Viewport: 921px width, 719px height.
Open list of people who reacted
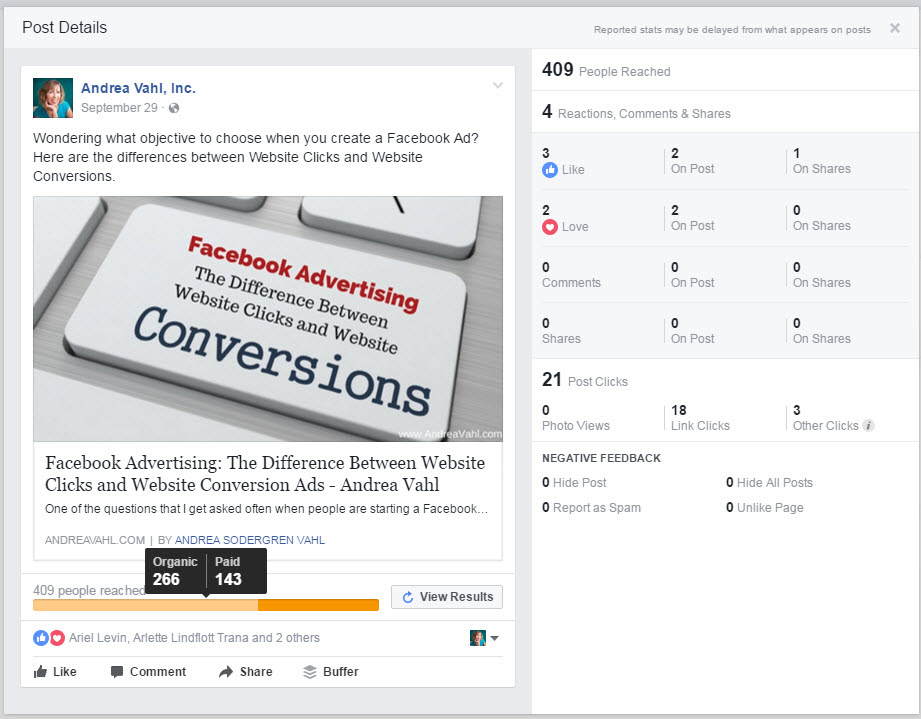[194, 638]
